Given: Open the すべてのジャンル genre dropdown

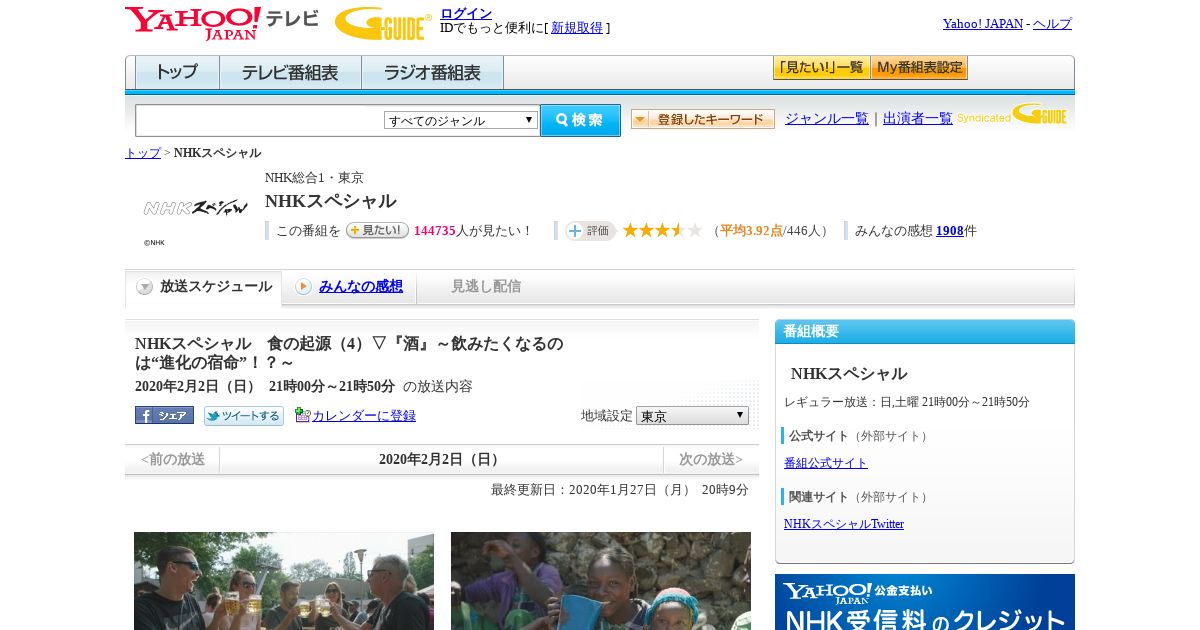Looking at the screenshot, I should (x=461, y=120).
